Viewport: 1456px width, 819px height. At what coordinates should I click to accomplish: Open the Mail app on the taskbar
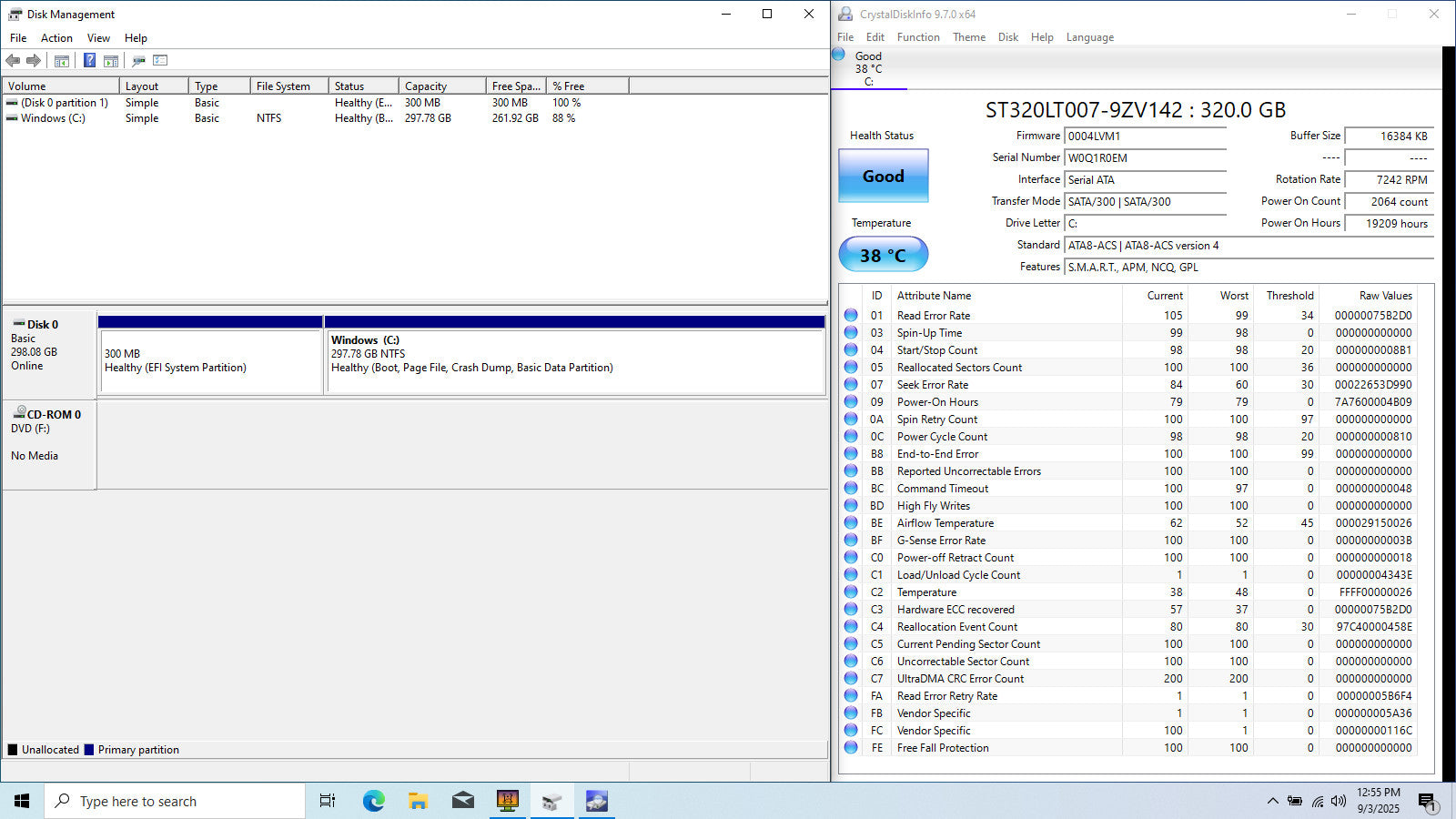coord(462,801)
